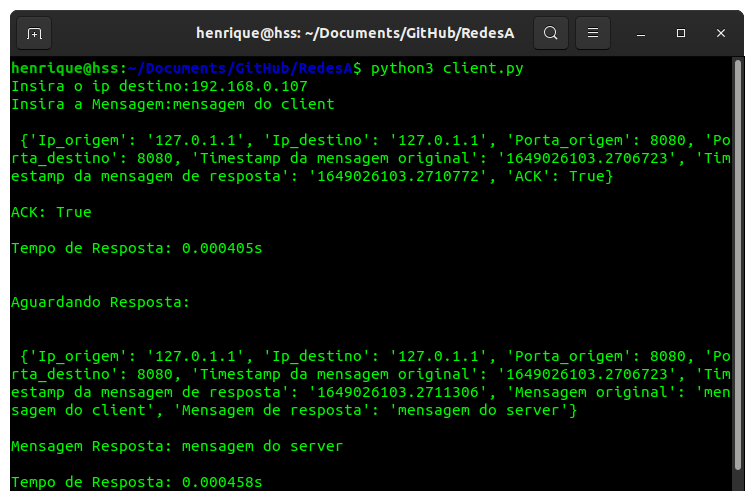Click the 'Insira a Mensagem' line
The width and height of the screenshot is (754, 501).
173,104
